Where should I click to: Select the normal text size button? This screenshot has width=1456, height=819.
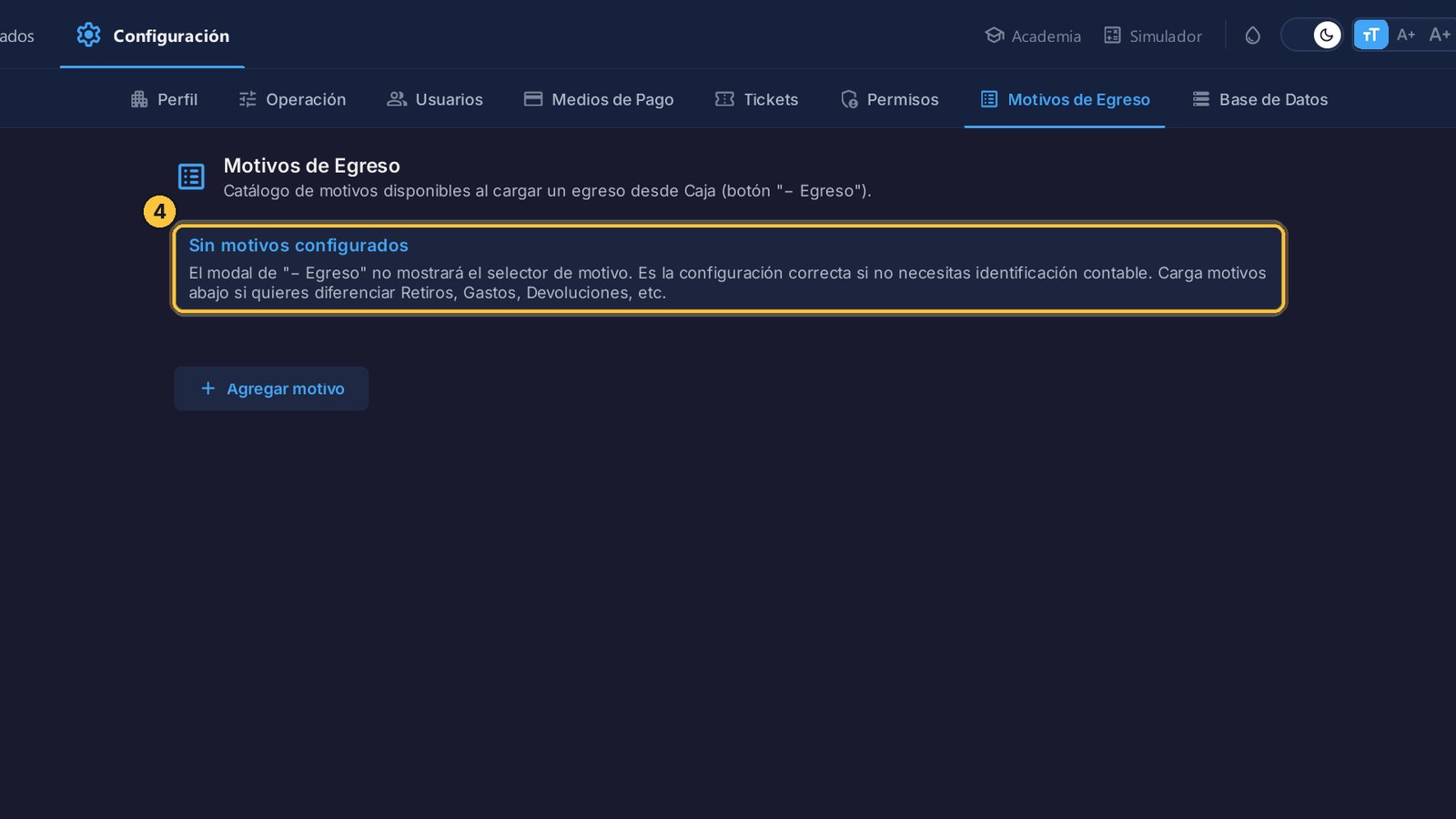1370,35
